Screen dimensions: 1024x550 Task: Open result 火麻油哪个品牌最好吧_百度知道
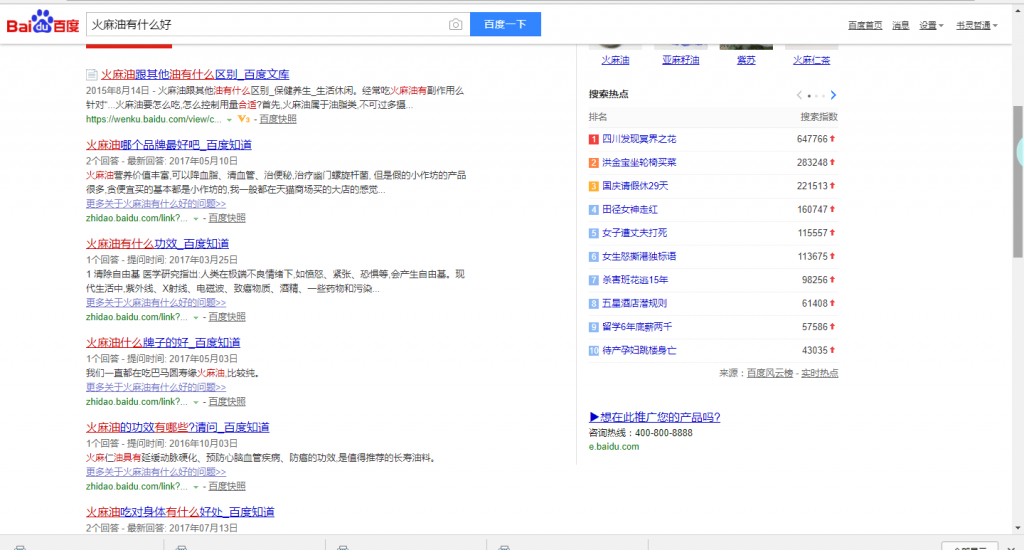pyautogui.click(x=168, y=145)
